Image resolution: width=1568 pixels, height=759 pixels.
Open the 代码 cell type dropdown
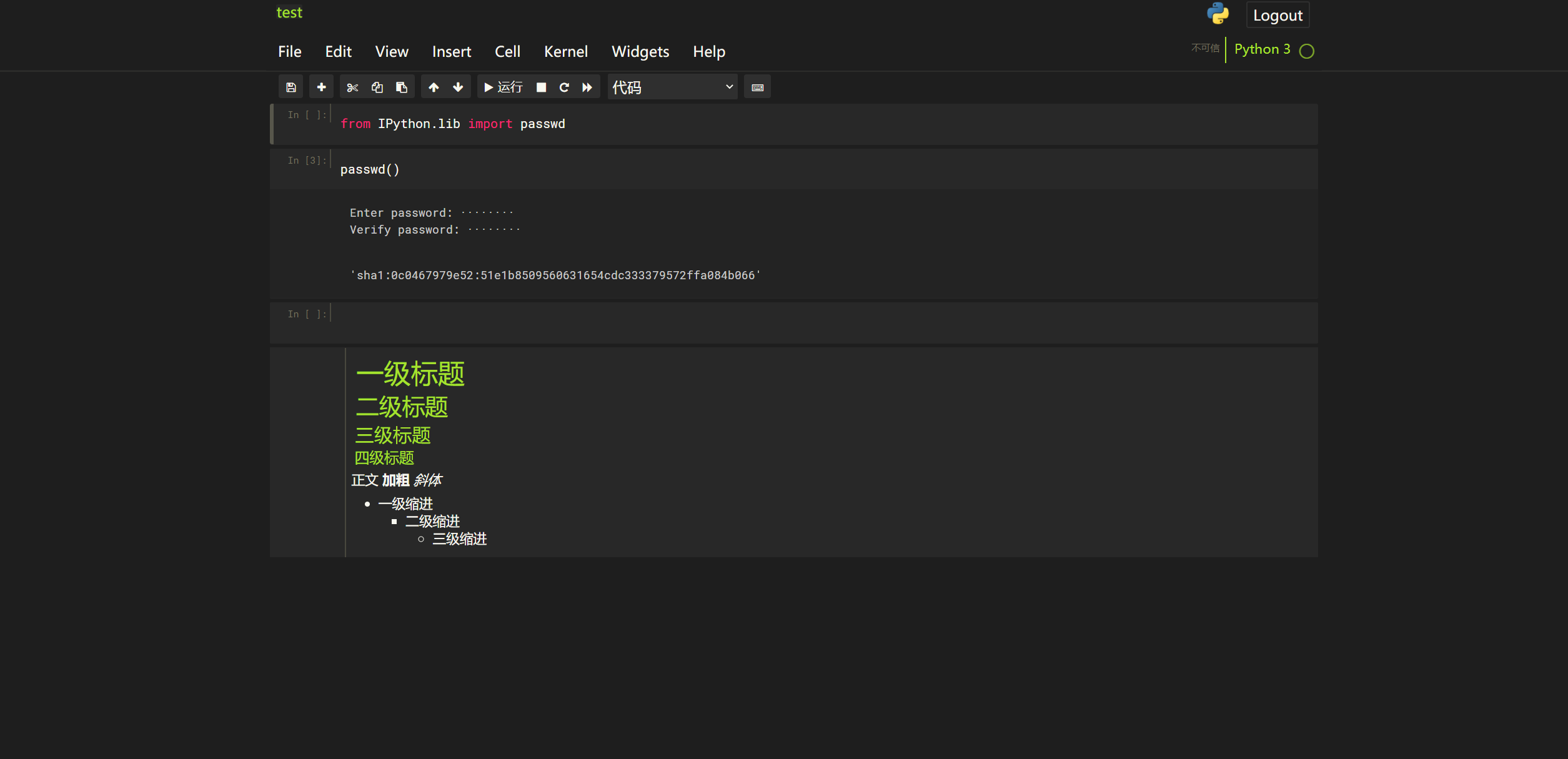(672, 87)
